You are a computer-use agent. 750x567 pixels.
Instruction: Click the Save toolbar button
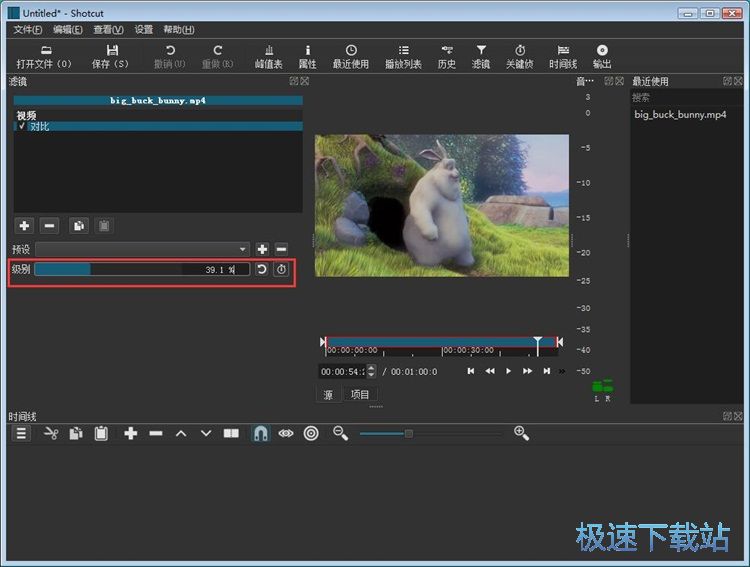click(x=110, y=56)
